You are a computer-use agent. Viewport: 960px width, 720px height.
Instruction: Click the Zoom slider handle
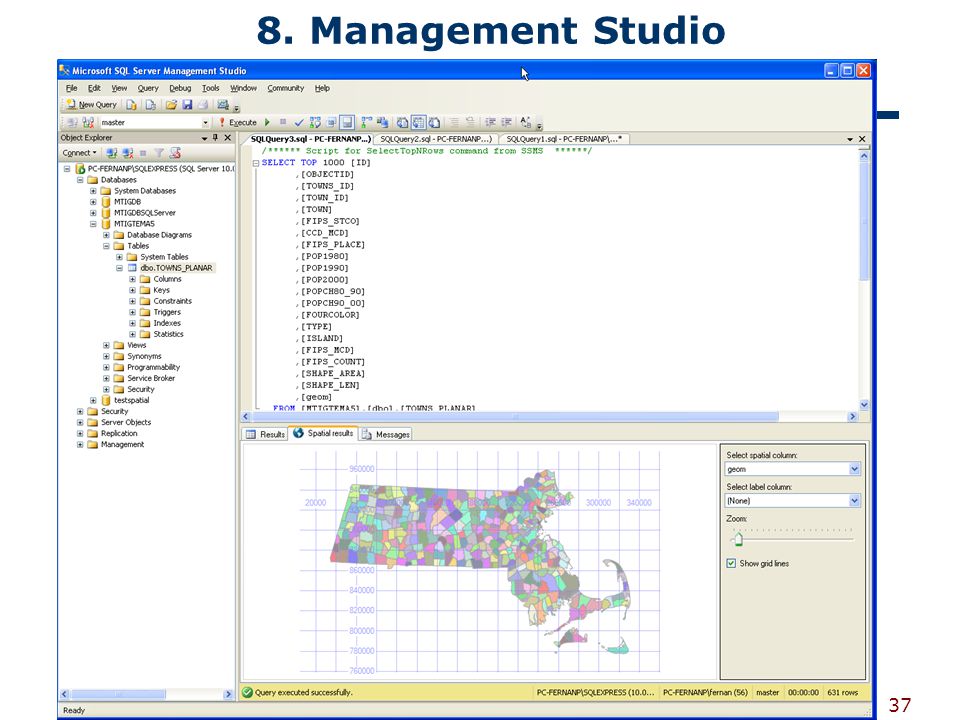(738, 539)
